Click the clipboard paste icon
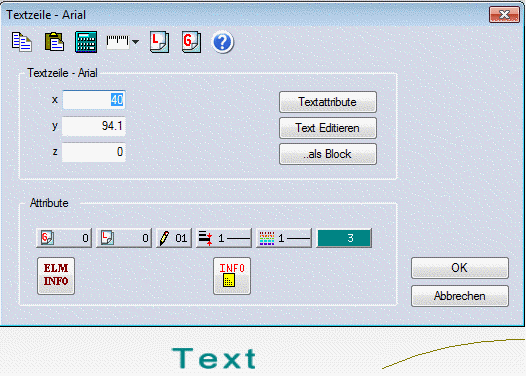The image size is (526, 376). point(54,42)
